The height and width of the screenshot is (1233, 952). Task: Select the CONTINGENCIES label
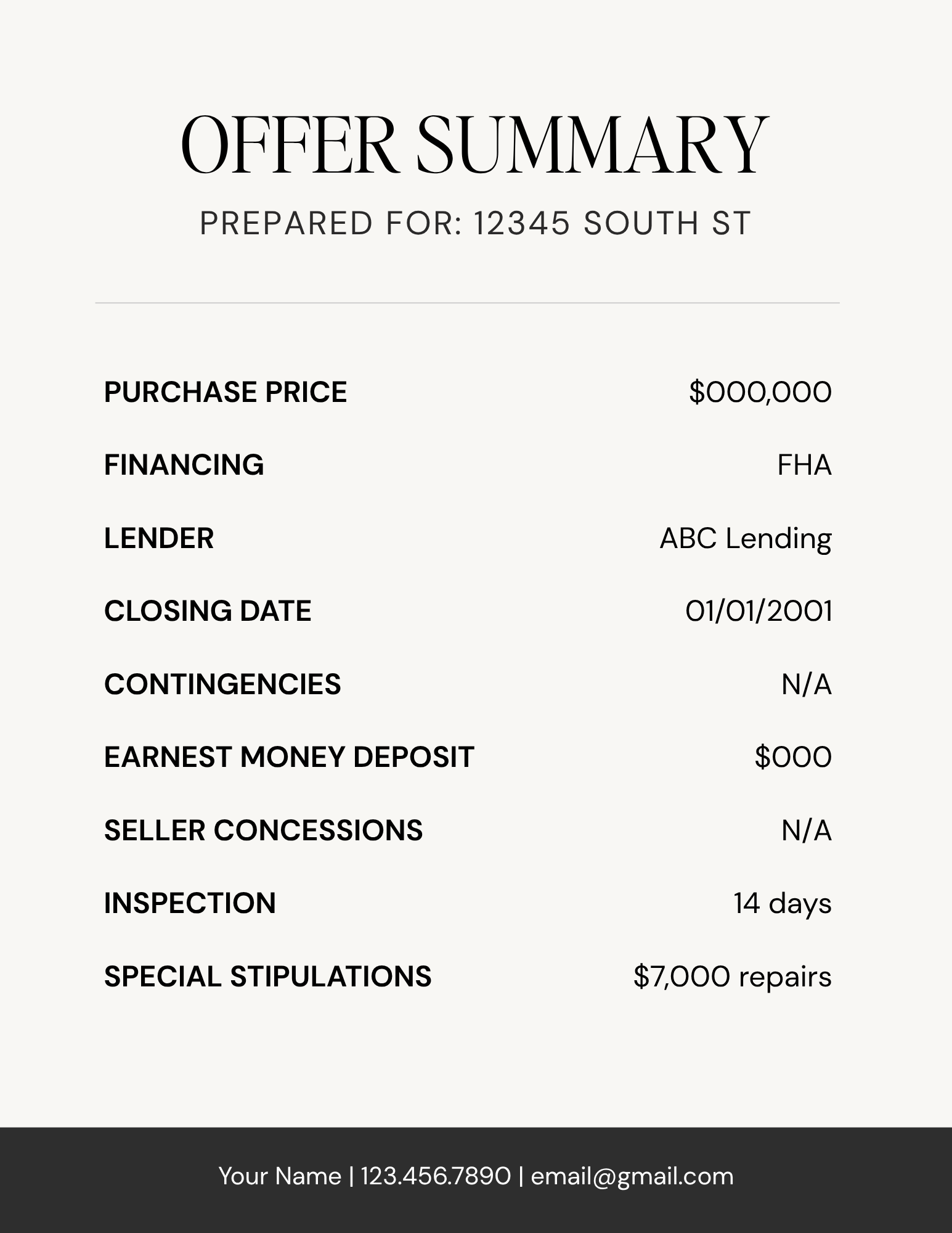pyautogui.click(x=222, y=684)
